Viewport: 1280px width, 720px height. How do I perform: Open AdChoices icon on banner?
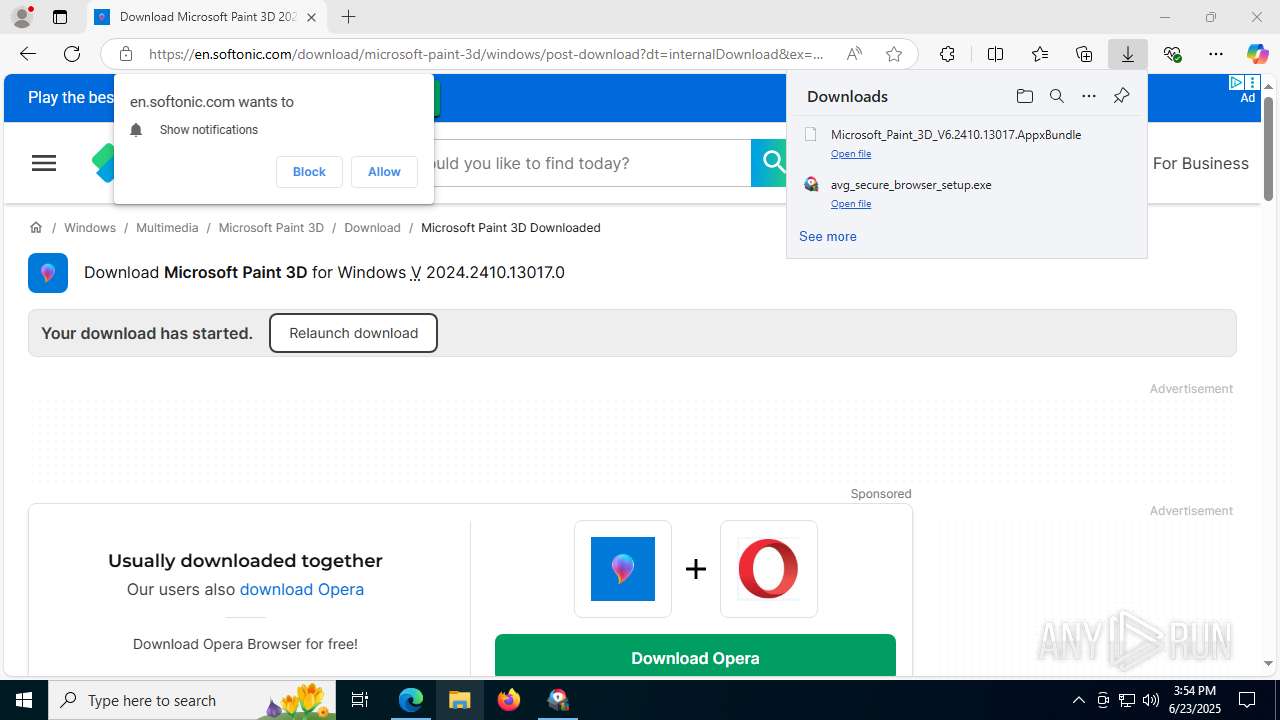[1237, 82]
